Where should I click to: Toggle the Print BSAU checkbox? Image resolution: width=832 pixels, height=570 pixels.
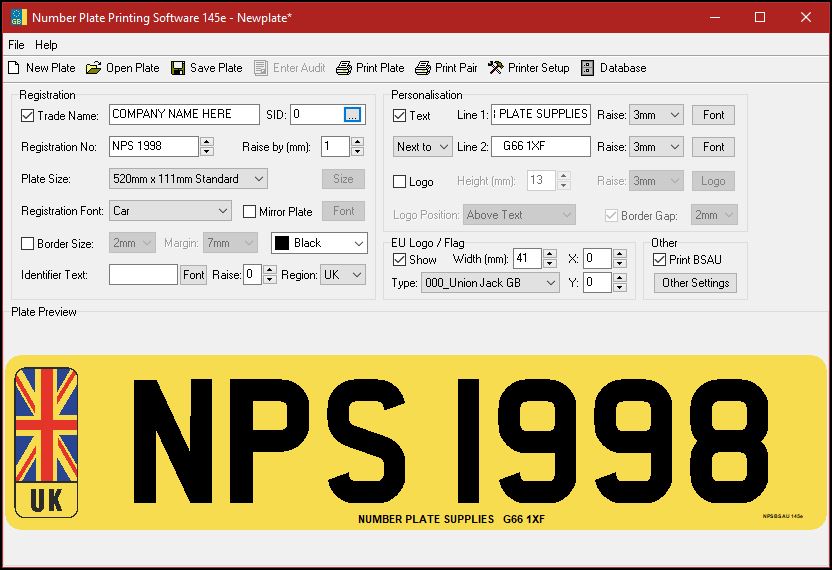pyautogui.click(x=660, y=260)
